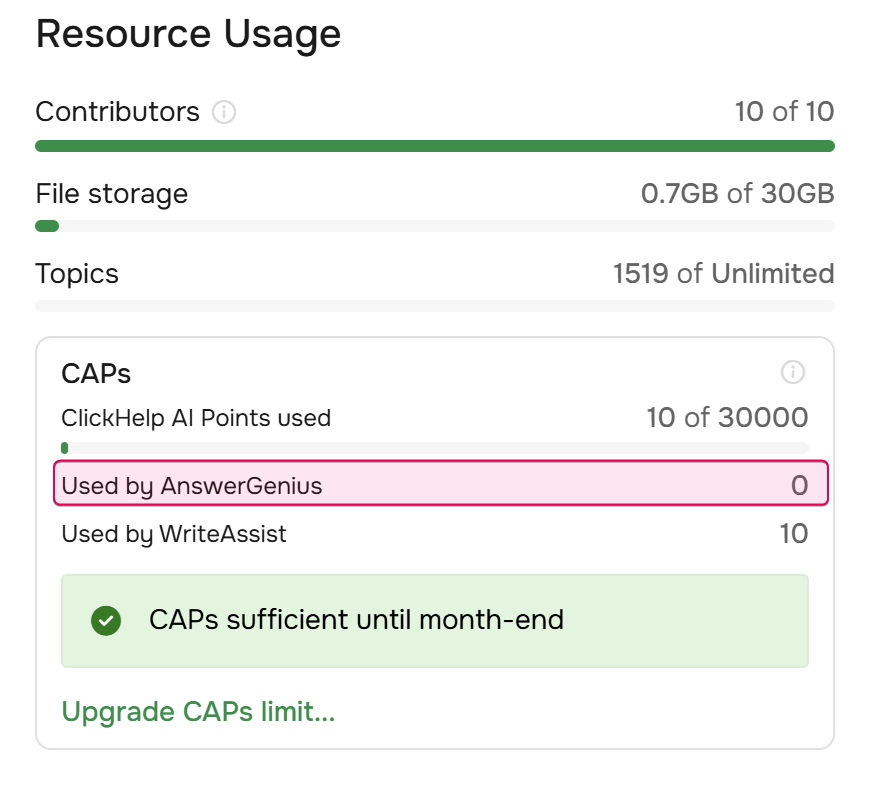This screenshot has width=884, height=788.
Task: Click the CAPs panel header
Action: pyautogui.click(x=97, y=373)
